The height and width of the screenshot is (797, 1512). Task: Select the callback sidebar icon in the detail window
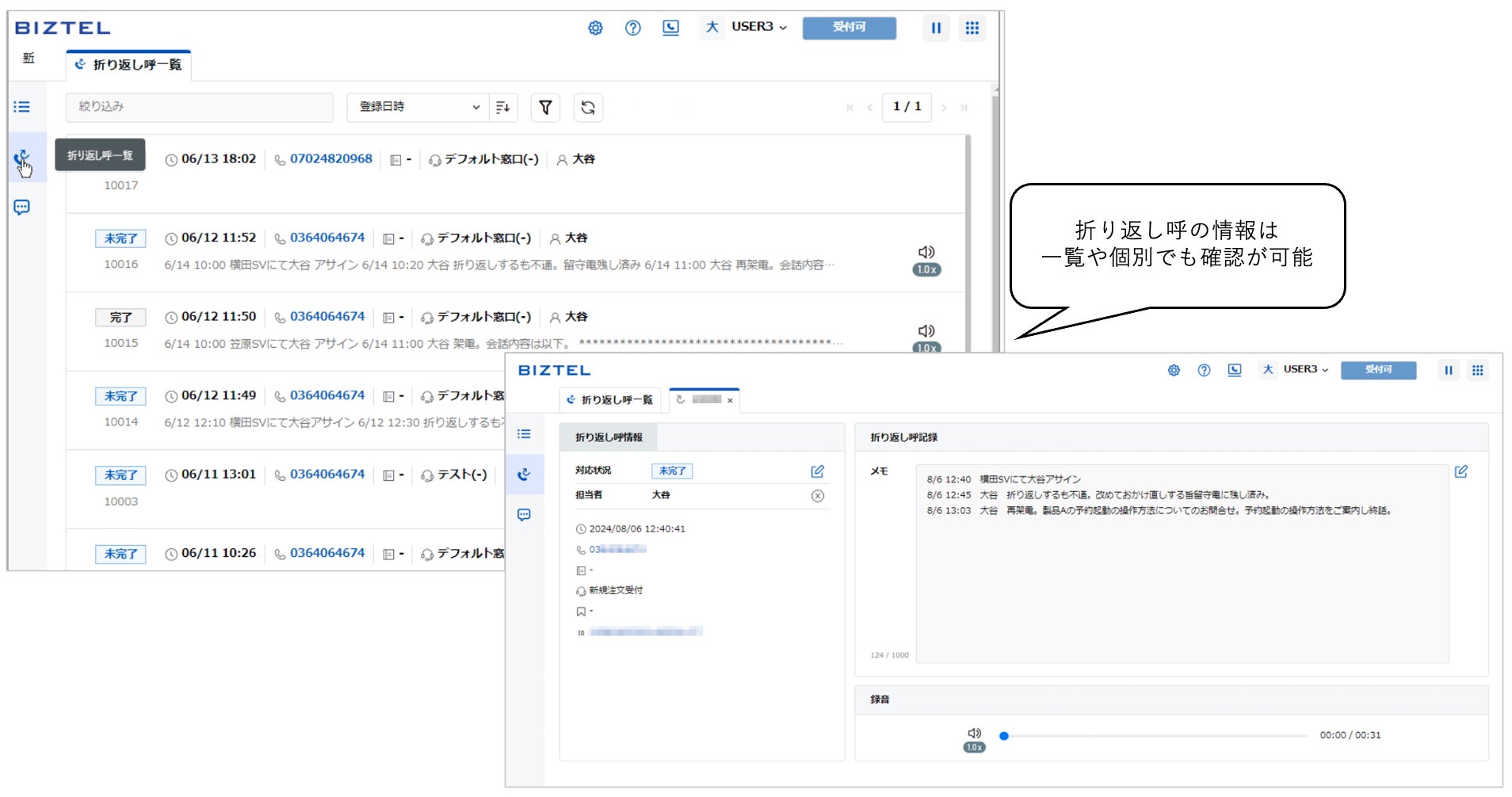524,475
